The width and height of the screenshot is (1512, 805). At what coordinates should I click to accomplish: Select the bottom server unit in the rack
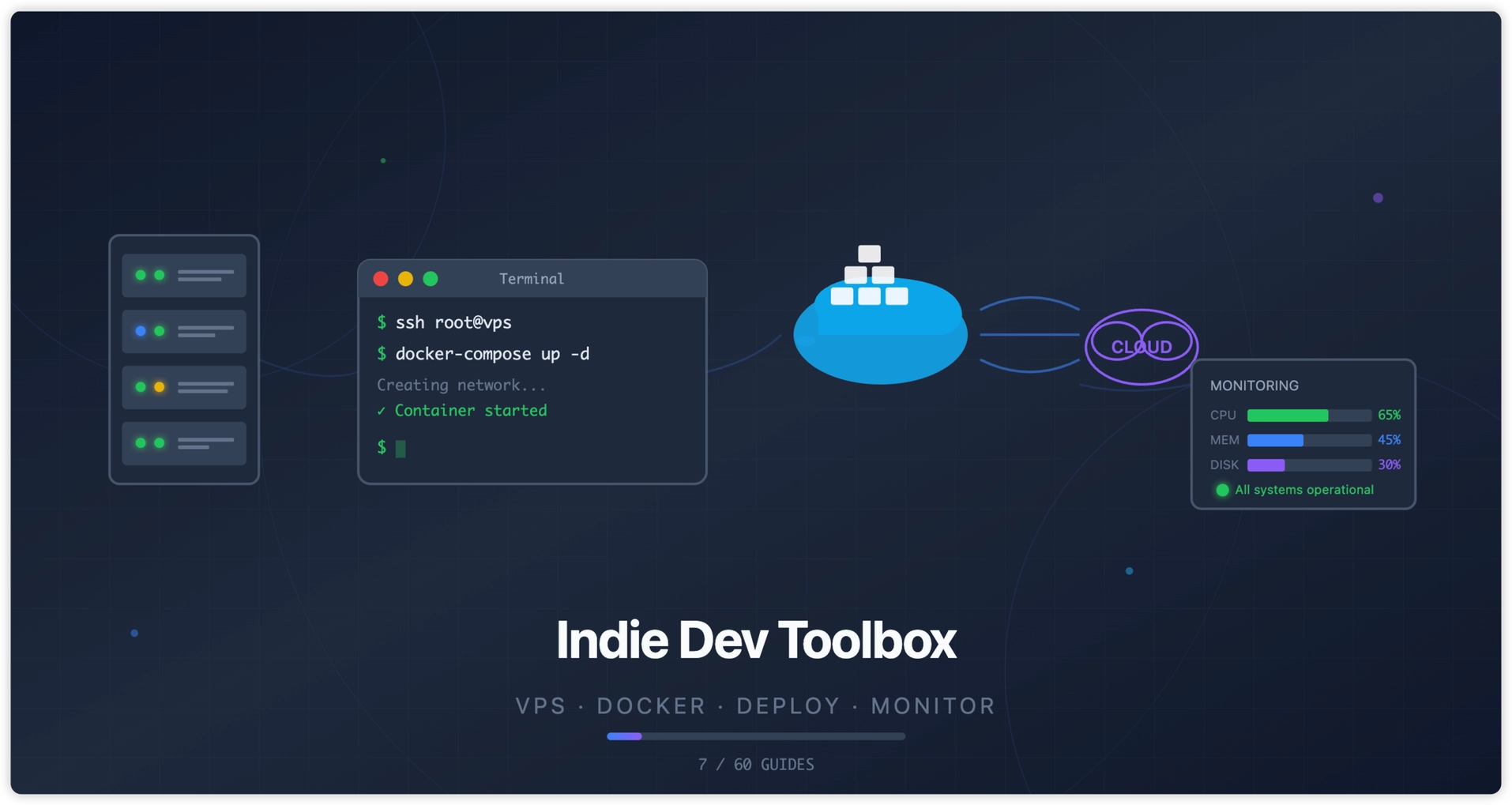tap(184, 443)
